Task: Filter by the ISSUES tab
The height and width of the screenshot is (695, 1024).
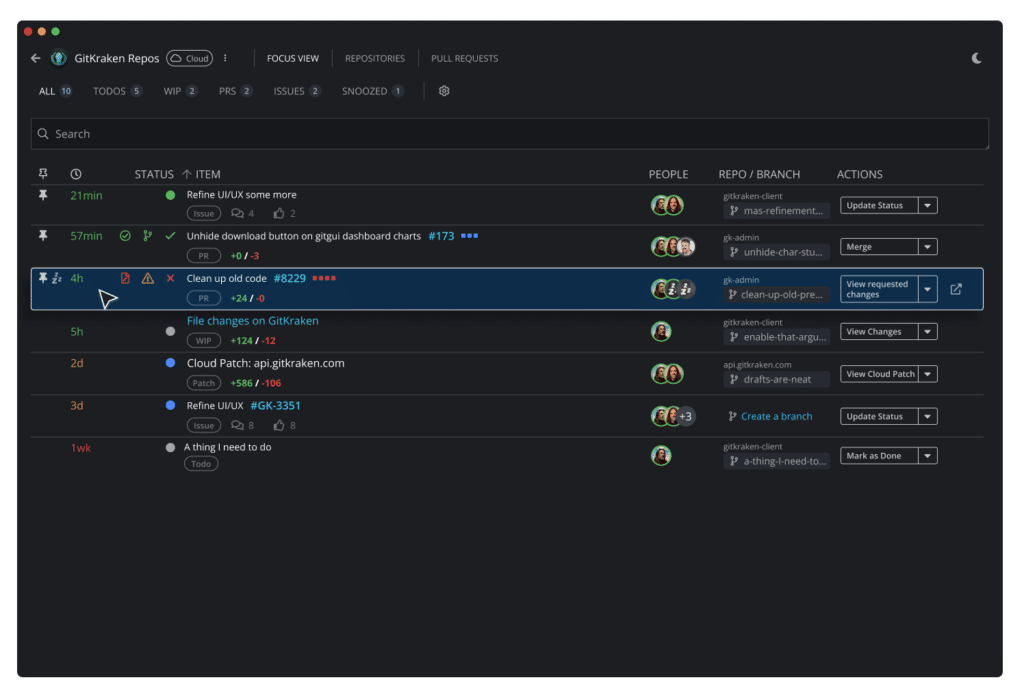Action: tap(296, 91)
